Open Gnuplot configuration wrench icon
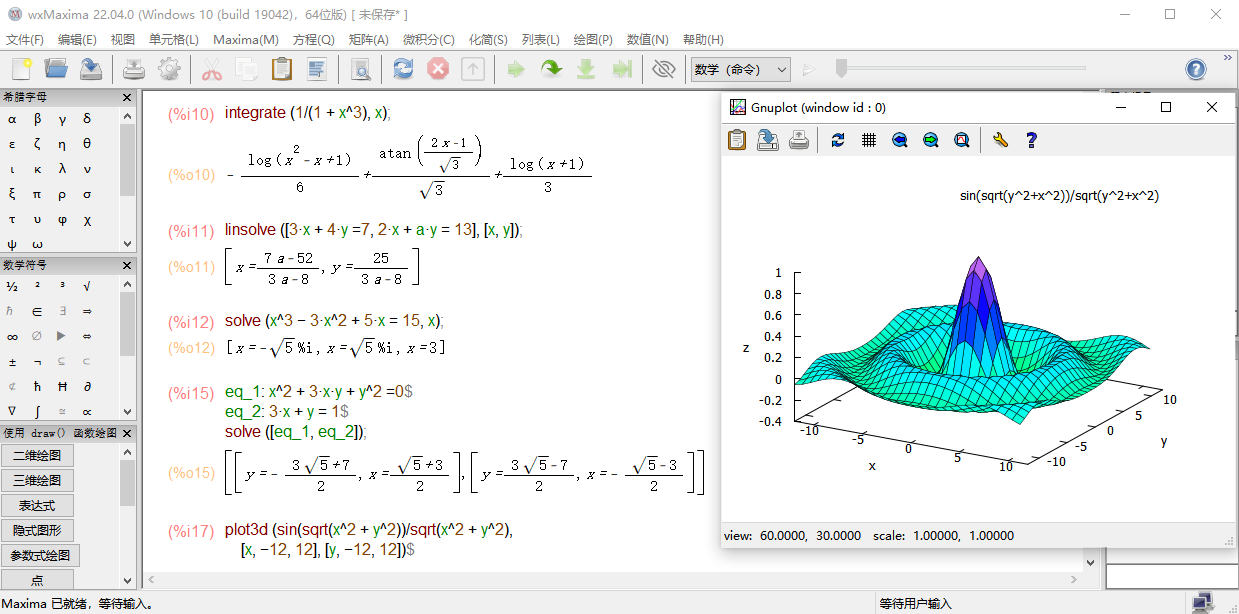This screenshot has width=1239, height=614. [x=1000, y=140]
